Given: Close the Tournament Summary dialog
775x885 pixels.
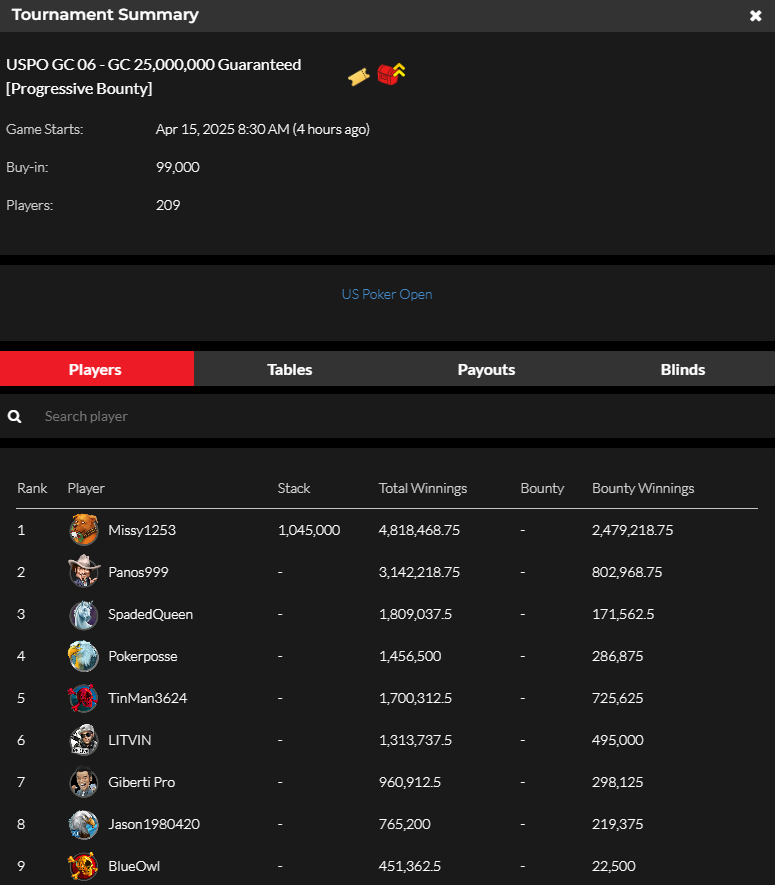Looking at the screenshot, I should 755,16.
